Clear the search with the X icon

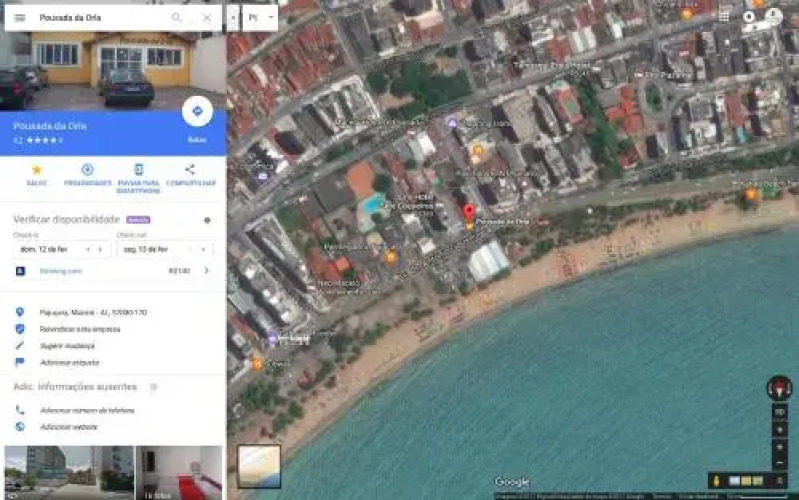[206, 18]
